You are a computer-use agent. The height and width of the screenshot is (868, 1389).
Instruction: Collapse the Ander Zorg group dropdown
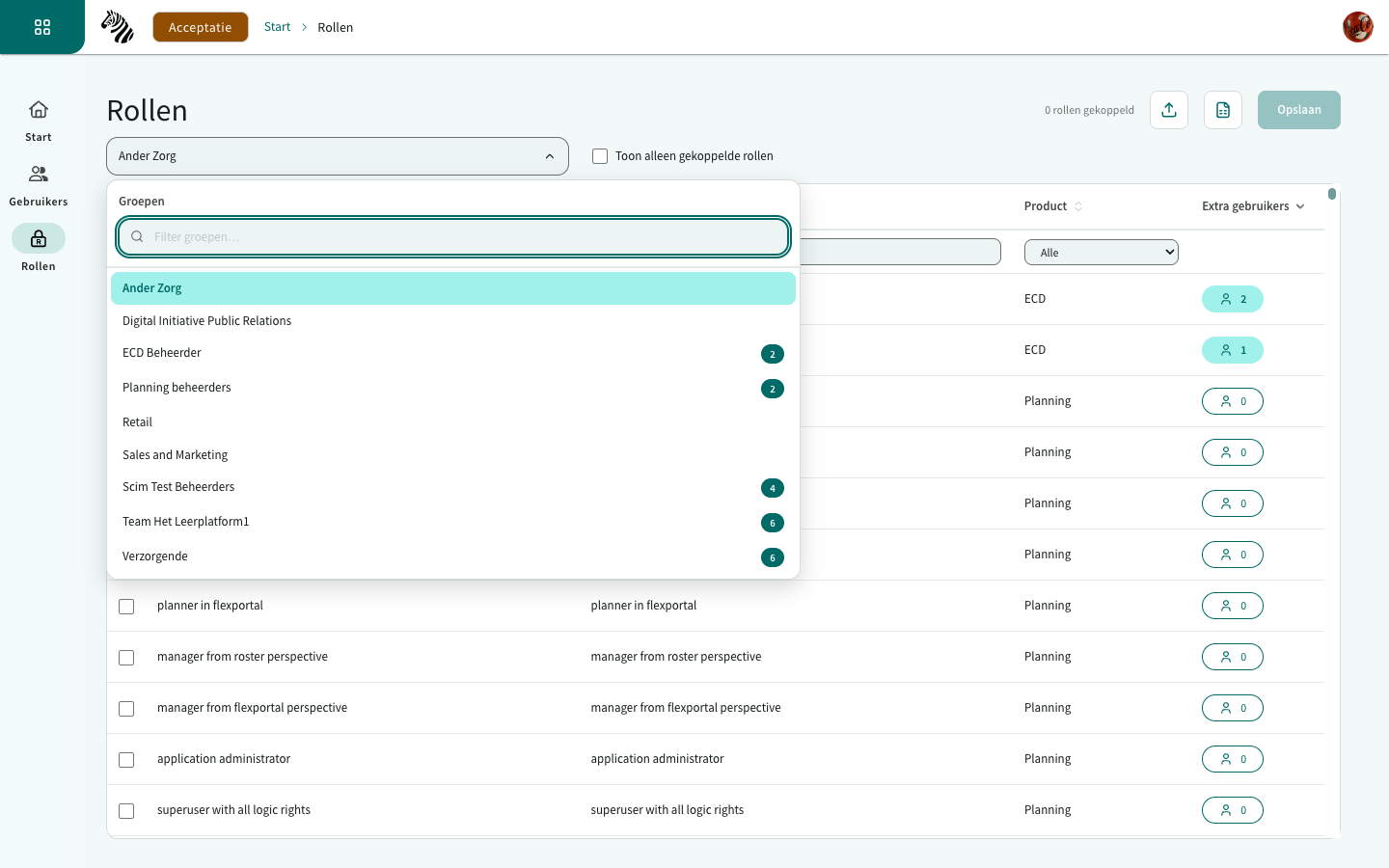tap(338, 156)
